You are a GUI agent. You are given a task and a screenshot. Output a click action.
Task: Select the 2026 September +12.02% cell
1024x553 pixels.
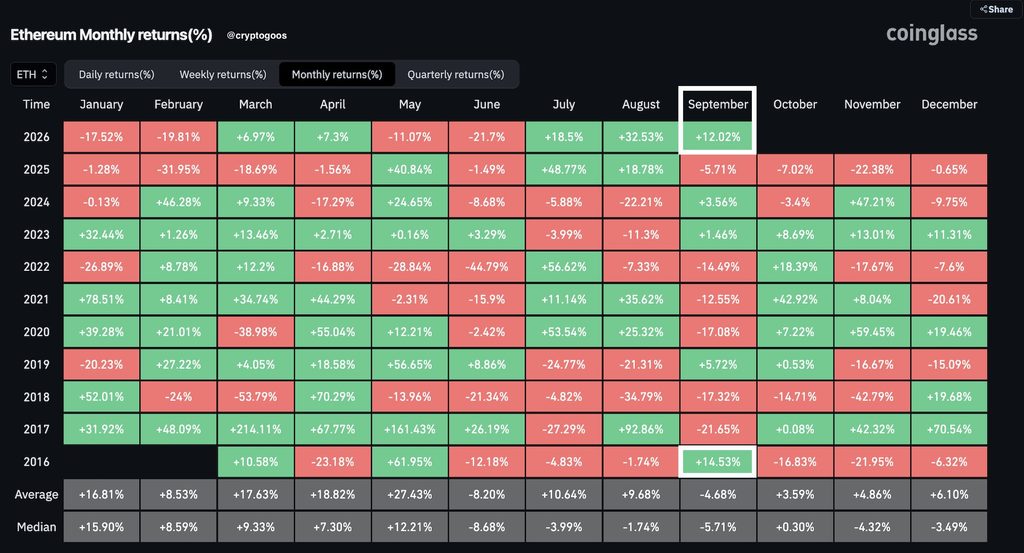(718, 137)
